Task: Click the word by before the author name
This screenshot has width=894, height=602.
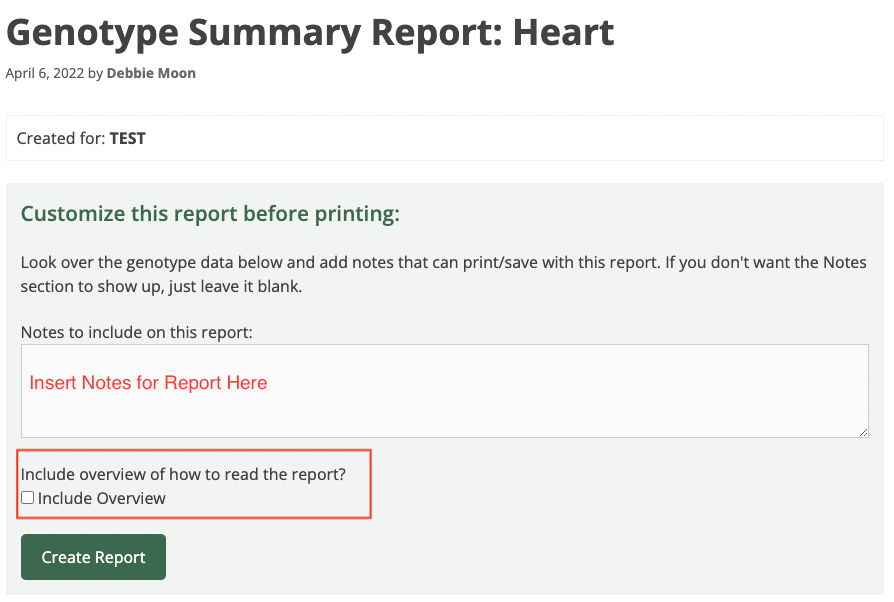Action: [x=95, y=73]
